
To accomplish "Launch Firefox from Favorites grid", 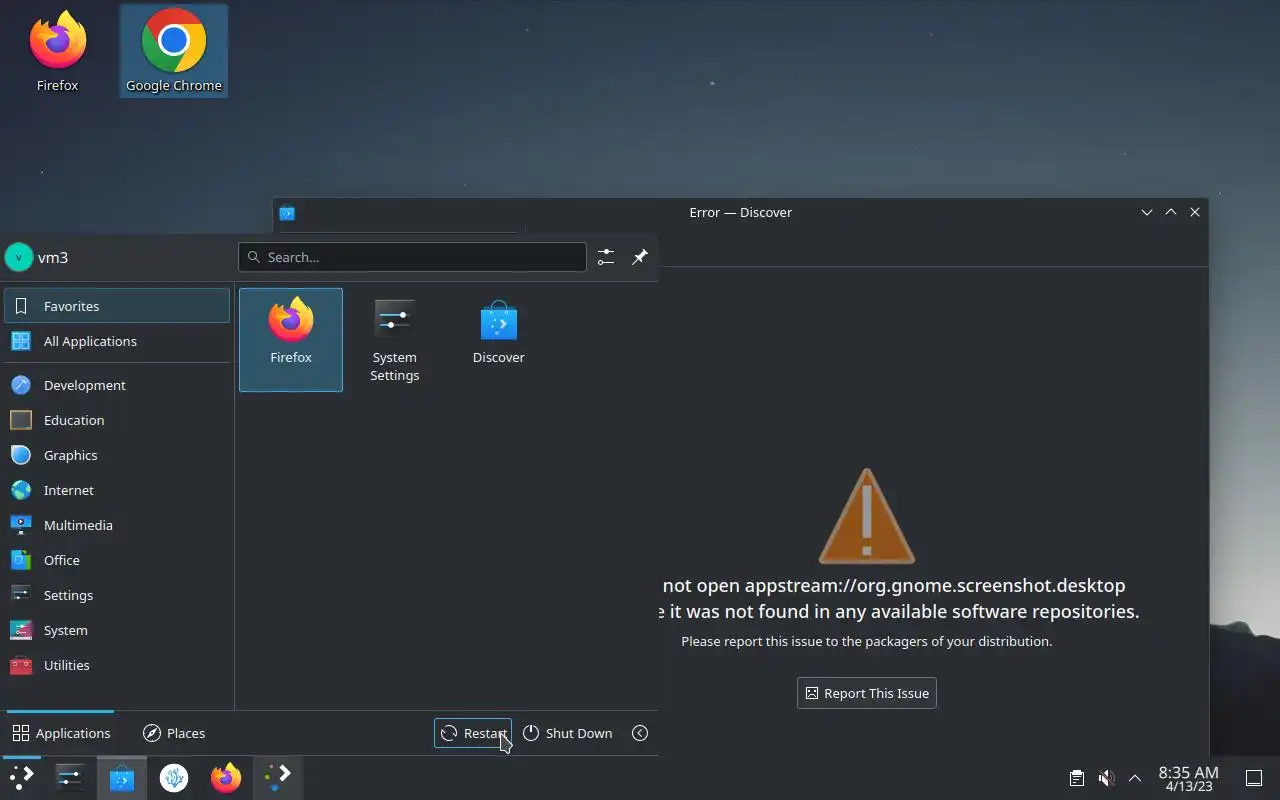I will (291, 340).
